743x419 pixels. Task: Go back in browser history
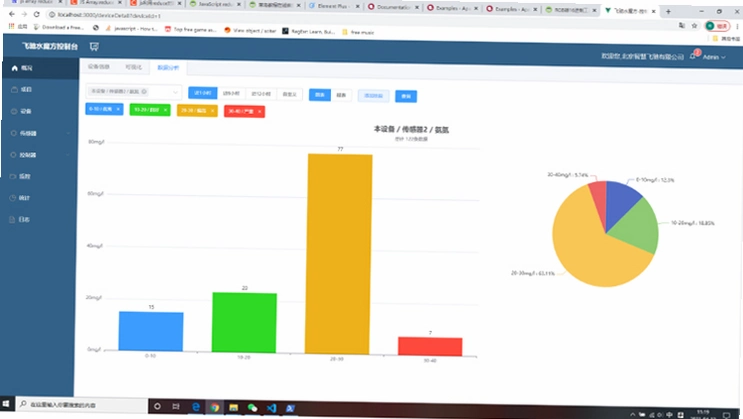pyautogui.click(x=12, y=14)
